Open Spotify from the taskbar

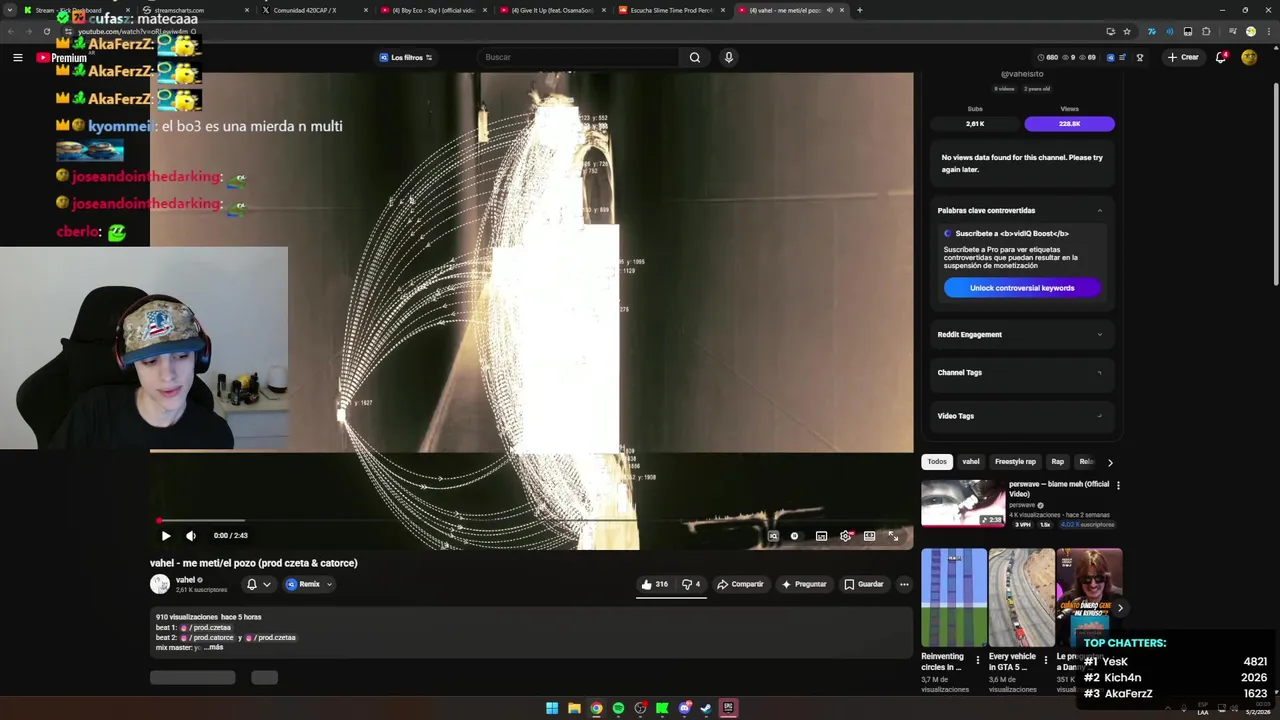pyautogui.click(x=618, y=708)
